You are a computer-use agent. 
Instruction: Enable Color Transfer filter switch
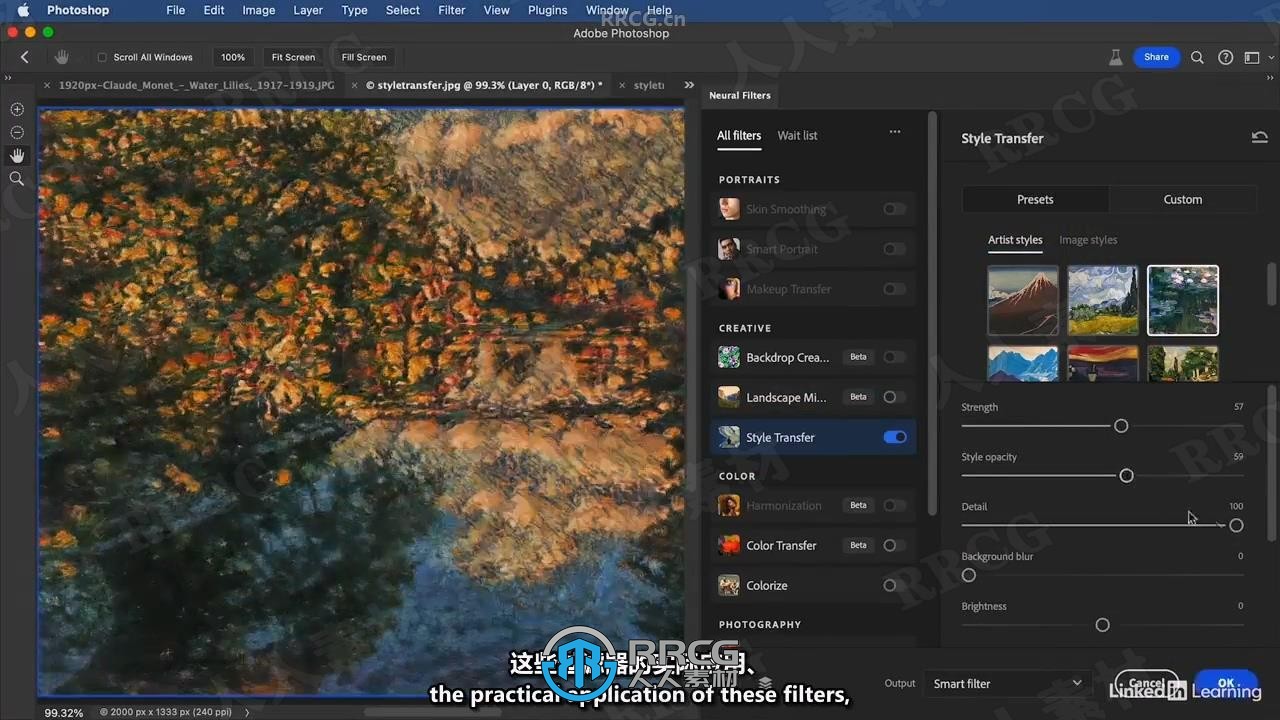[894, 545]
